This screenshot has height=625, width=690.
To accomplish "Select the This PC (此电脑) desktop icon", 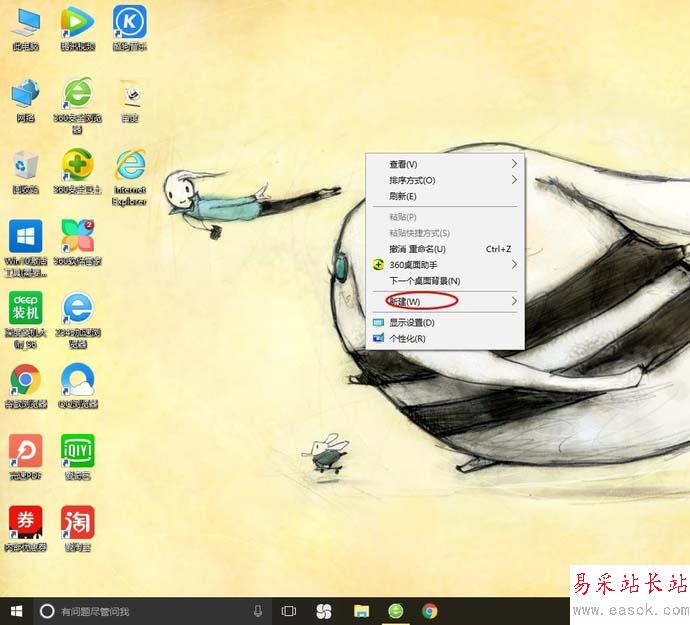I will [26, 28].
